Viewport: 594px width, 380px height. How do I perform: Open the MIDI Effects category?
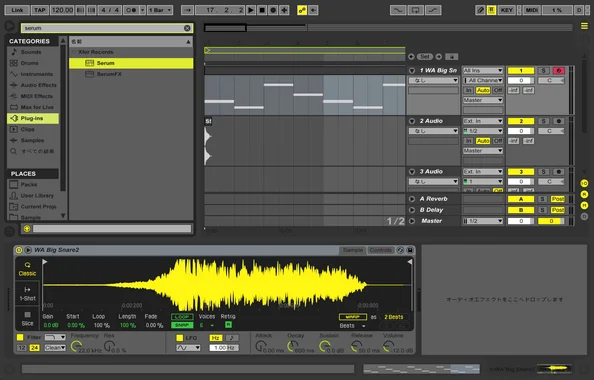tap(36, 96)
